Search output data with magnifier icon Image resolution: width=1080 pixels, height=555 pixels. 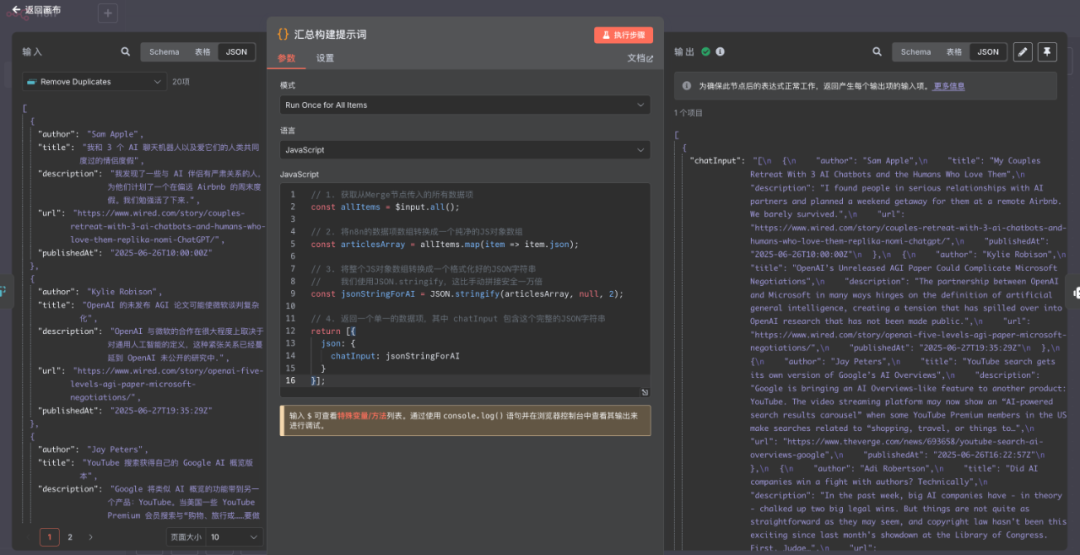click(877, 52)
